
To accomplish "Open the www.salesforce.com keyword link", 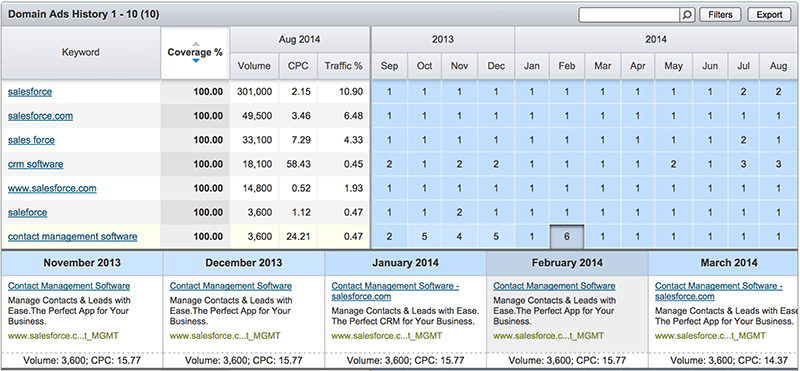I will coord(52,188).
